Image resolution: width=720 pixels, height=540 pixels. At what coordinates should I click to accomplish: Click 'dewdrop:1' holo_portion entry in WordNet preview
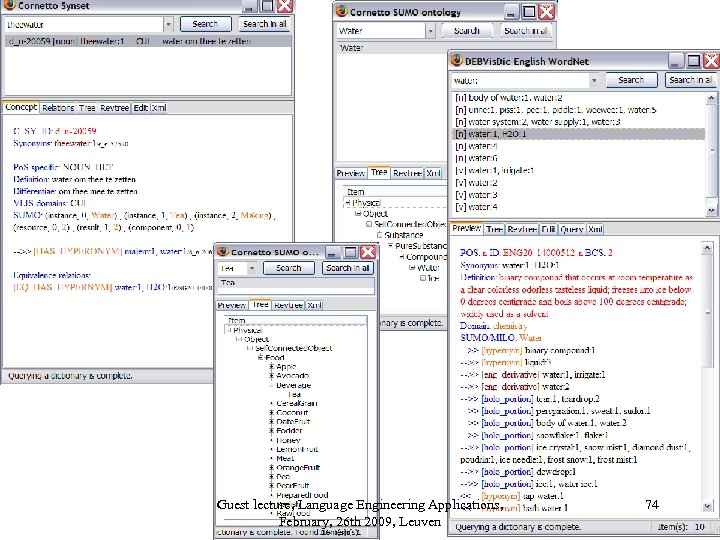point(556,472)
